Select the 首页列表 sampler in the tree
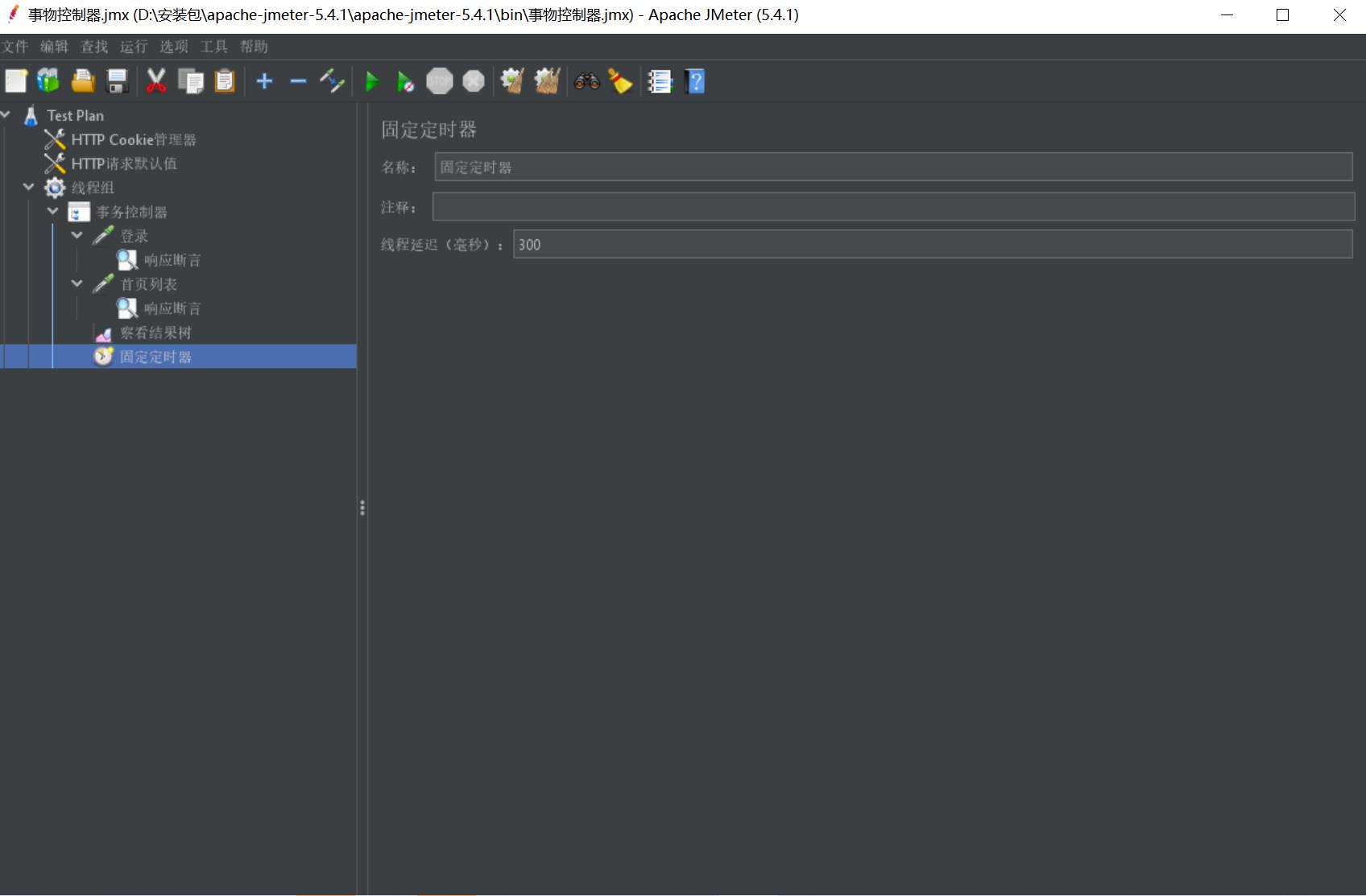1366x896 pixels. coord(148,284)
